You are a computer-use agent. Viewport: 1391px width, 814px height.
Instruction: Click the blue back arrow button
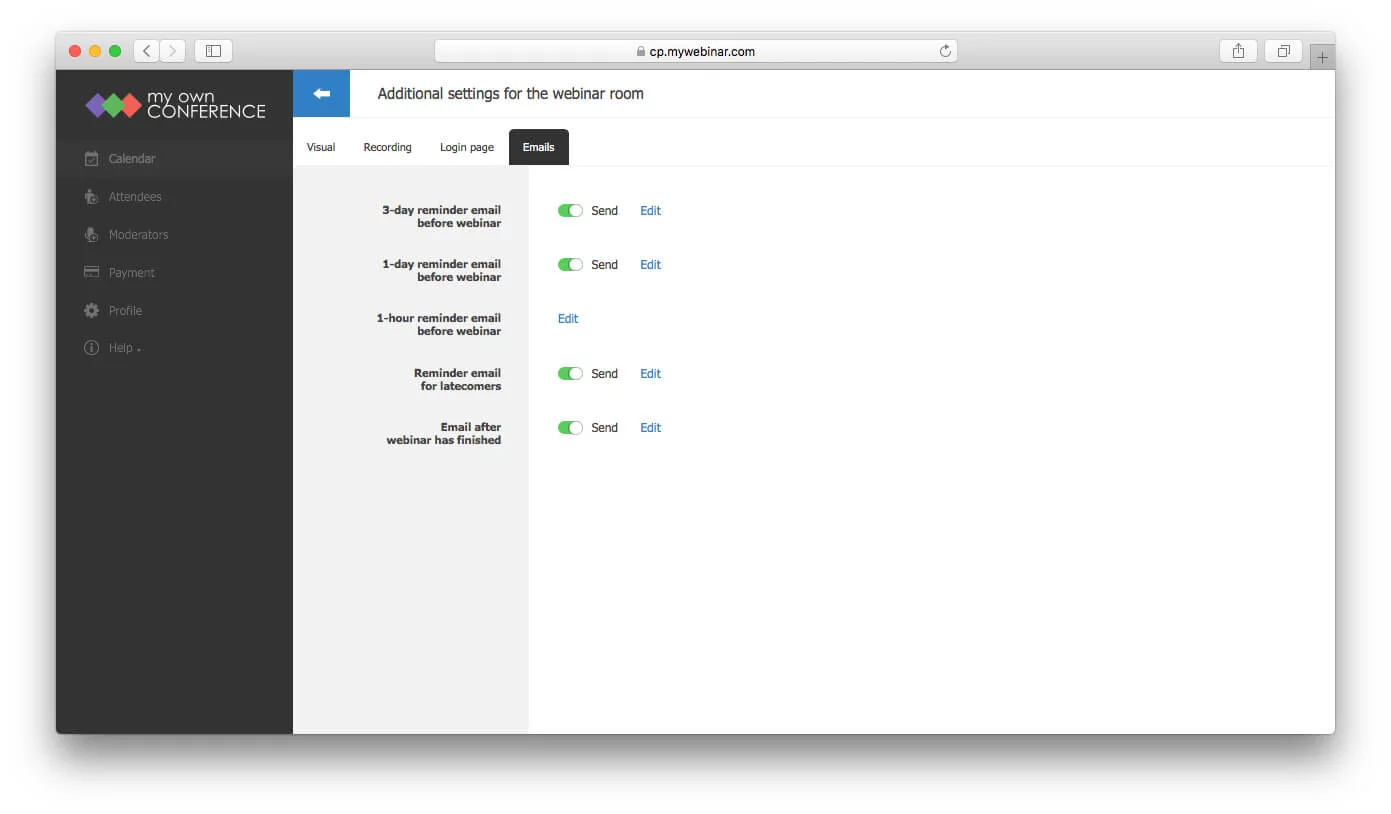click(321, 93)
